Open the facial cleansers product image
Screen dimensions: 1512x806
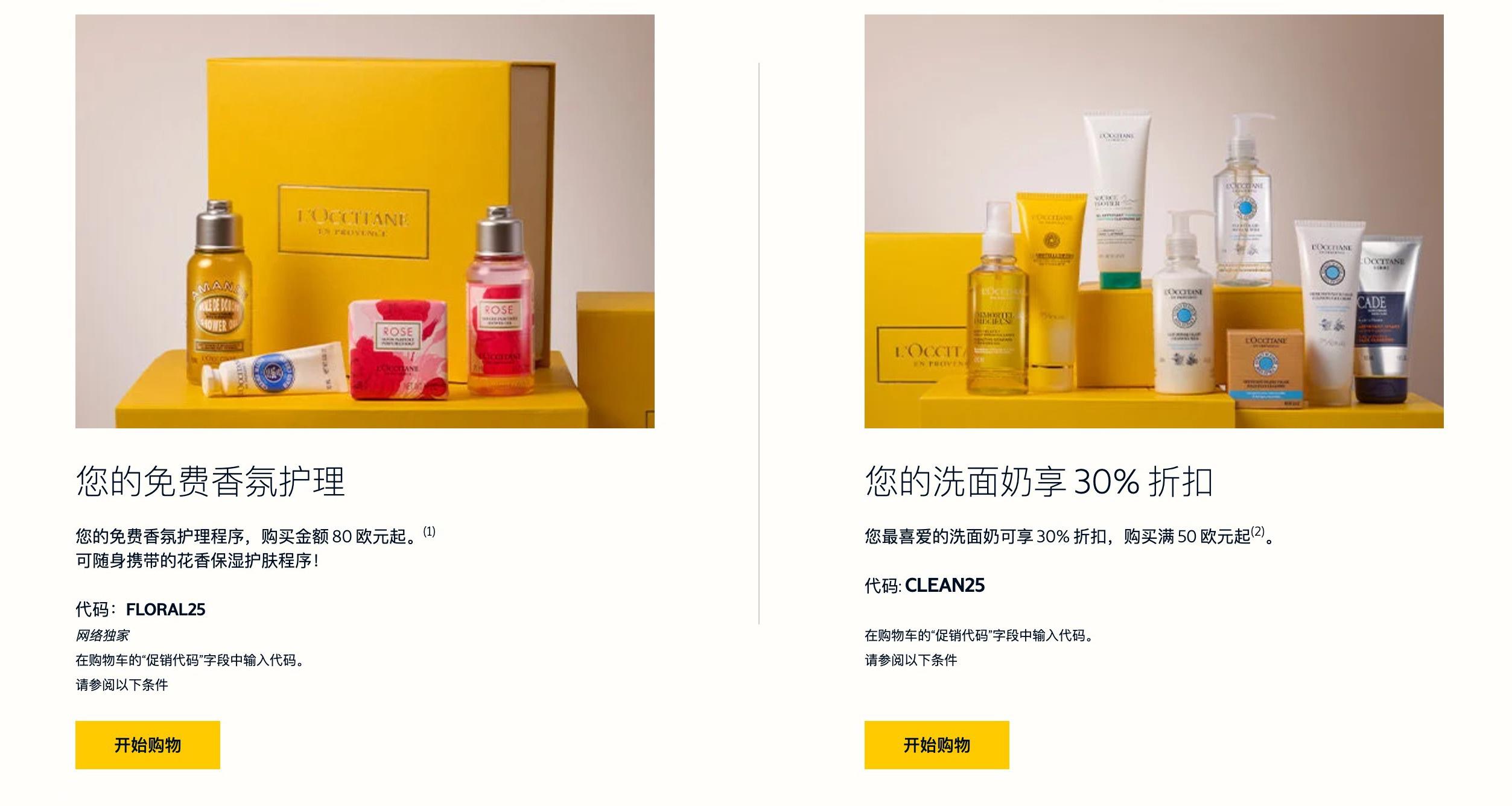pos(1154,221)
